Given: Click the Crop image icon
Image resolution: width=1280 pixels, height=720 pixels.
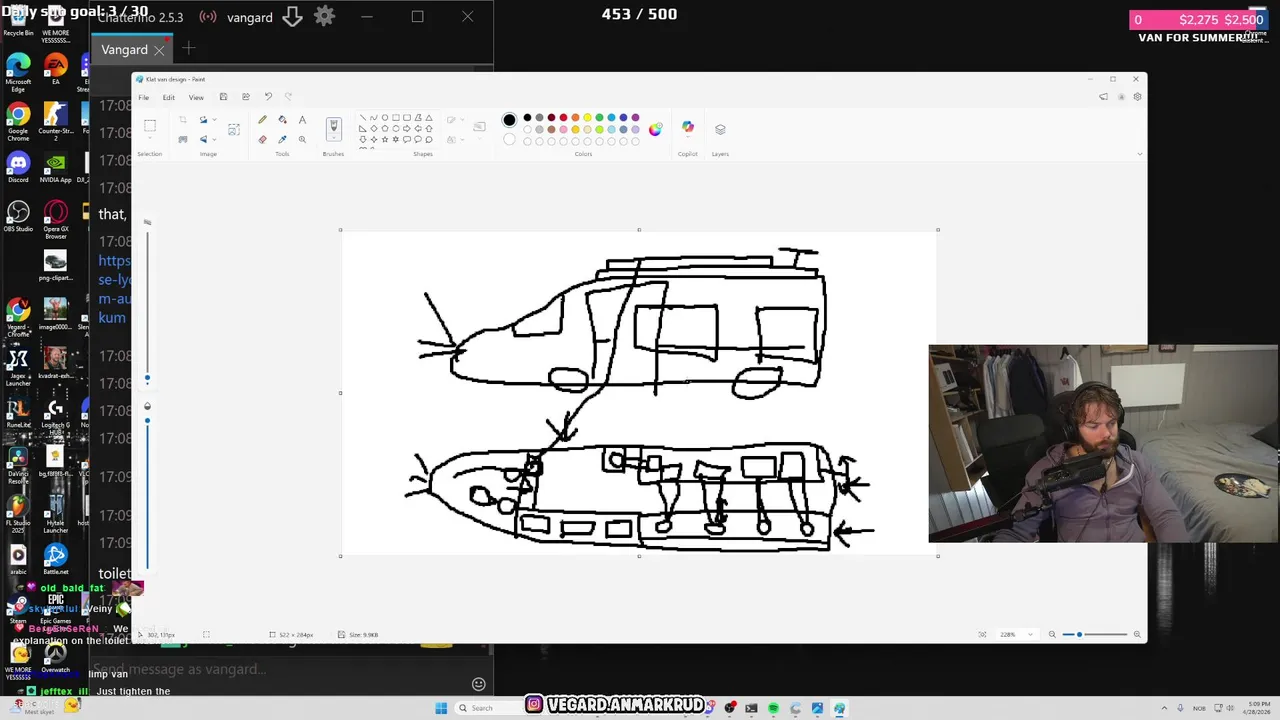Looking at the screenshot, I should (x=183, y=120).
